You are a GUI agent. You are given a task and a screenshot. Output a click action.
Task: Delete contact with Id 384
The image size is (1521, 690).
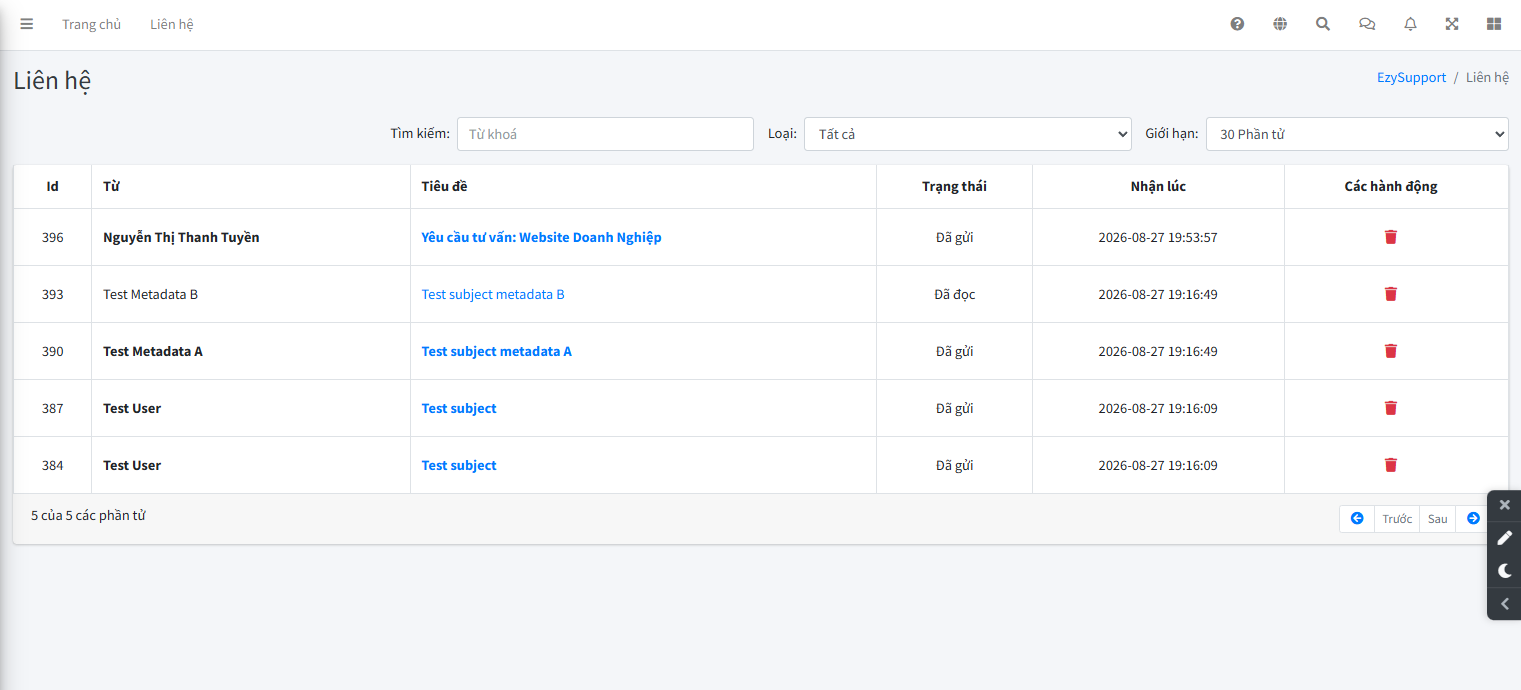1390,465
